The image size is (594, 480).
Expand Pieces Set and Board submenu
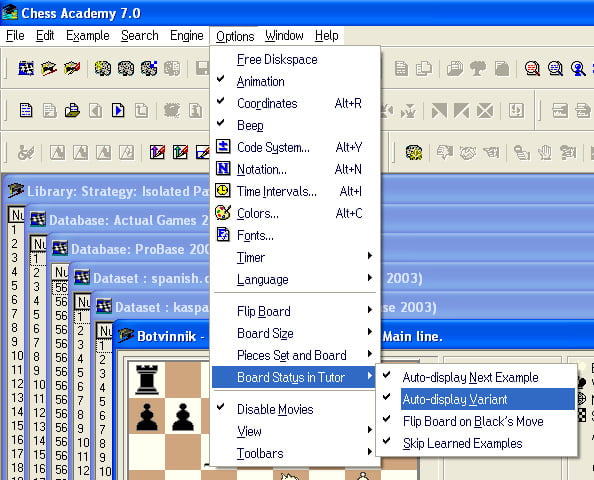pos(295,355)
